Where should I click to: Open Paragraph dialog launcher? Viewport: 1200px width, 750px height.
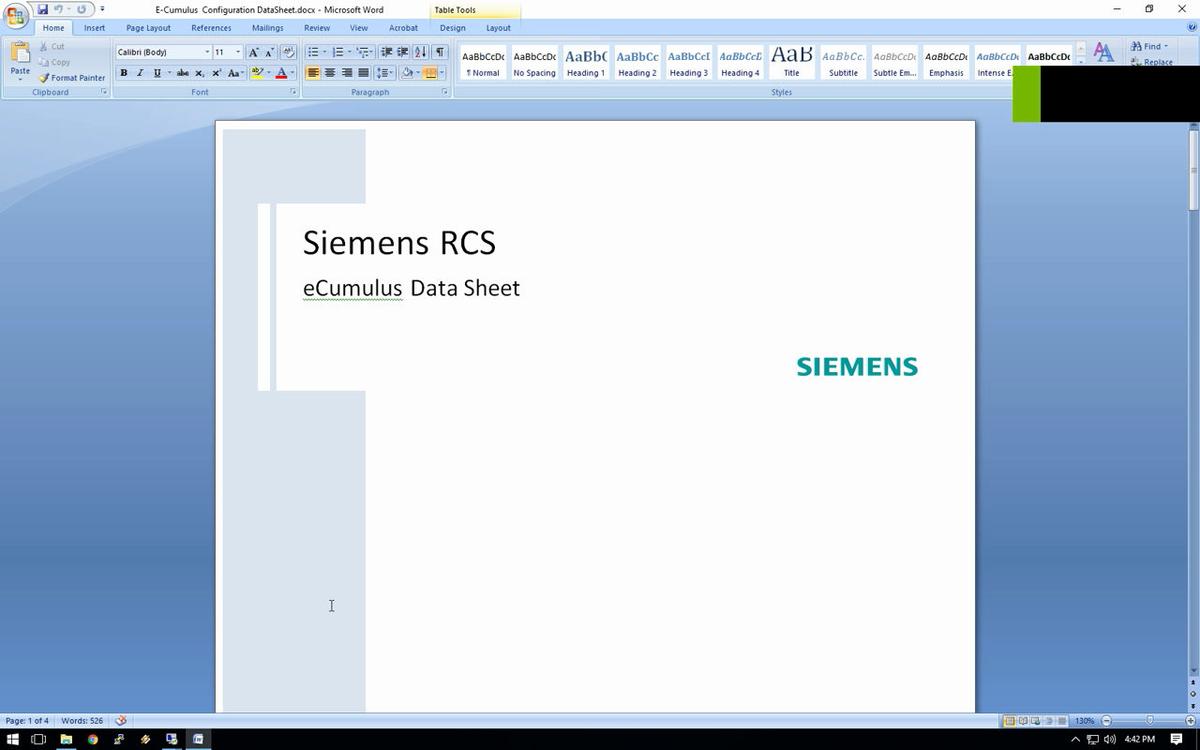[444, 92]
